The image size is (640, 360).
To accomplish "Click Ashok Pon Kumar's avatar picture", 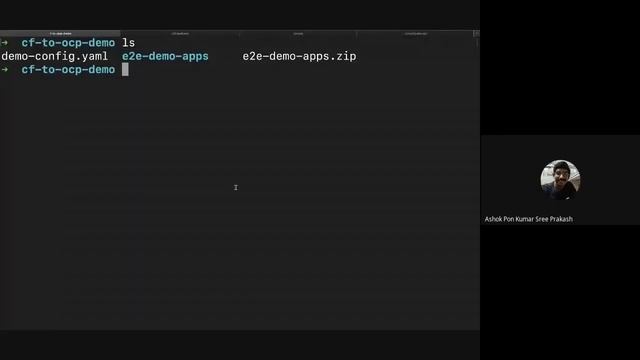I will [560, 180].
